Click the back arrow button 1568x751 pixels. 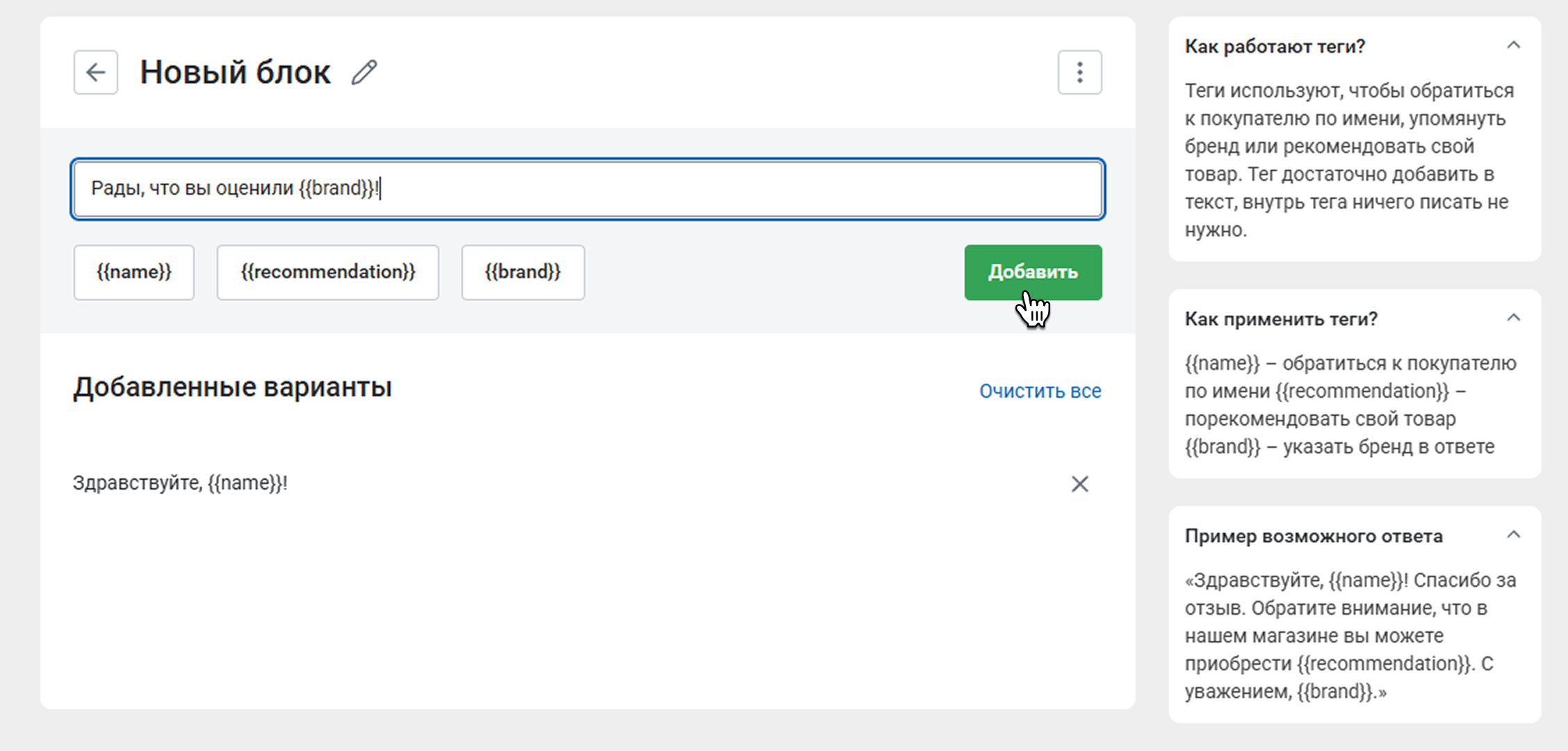coord(96,72)
